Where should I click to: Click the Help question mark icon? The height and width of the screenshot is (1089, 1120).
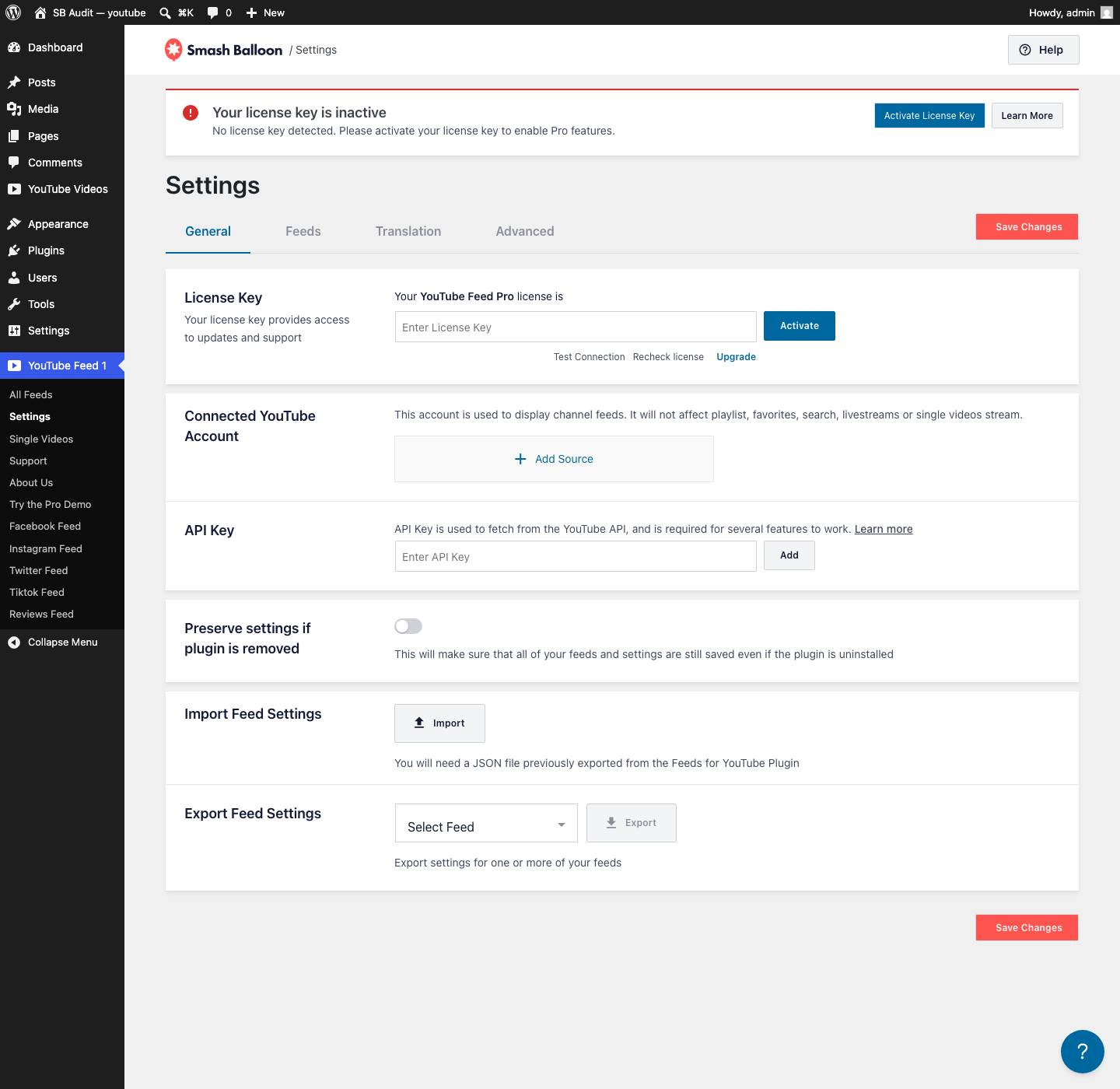(1025, 50)
